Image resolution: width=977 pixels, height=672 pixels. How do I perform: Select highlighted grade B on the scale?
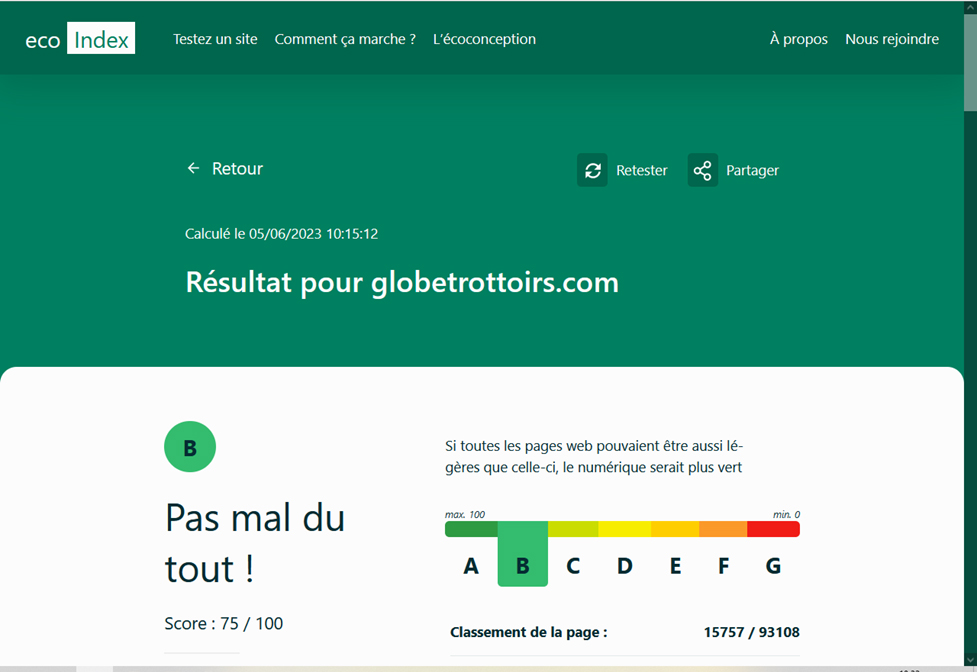click(523, 554)
